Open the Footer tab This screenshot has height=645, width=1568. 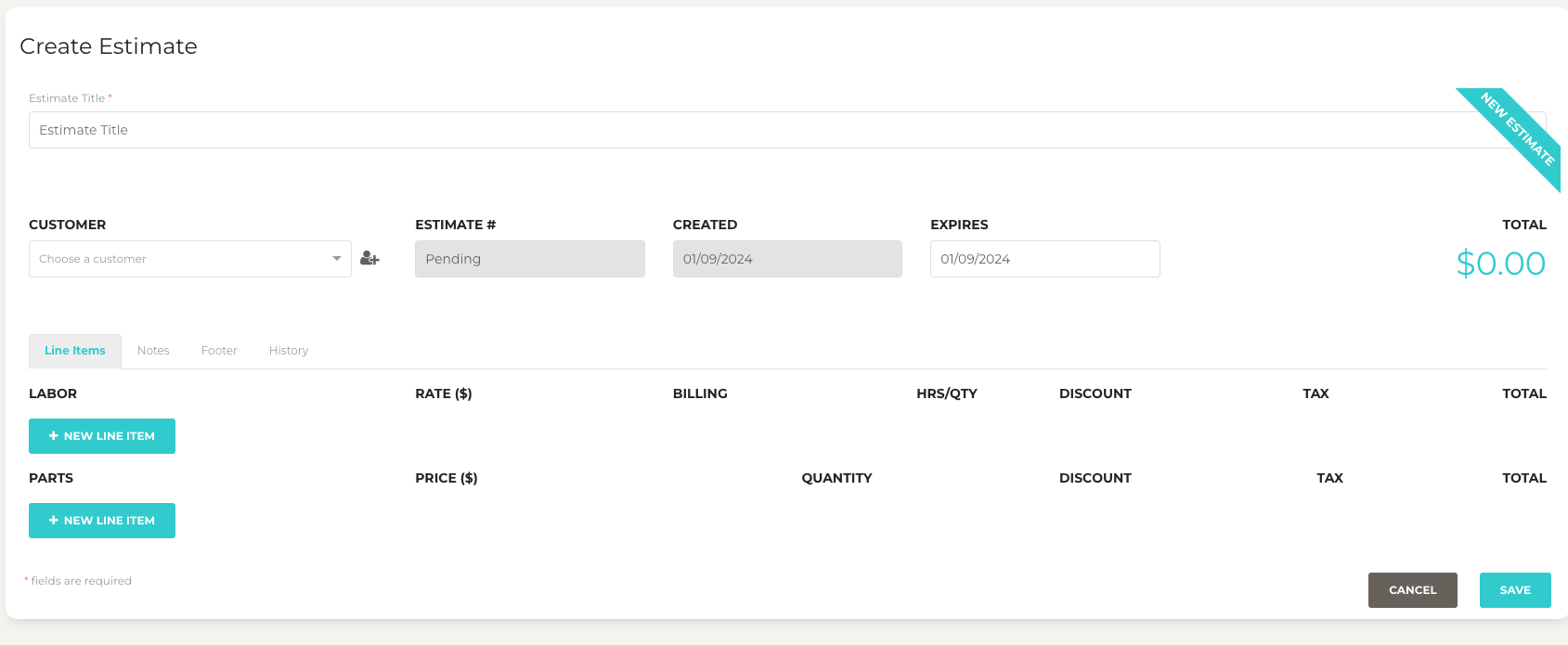click(x=219, y=351)
